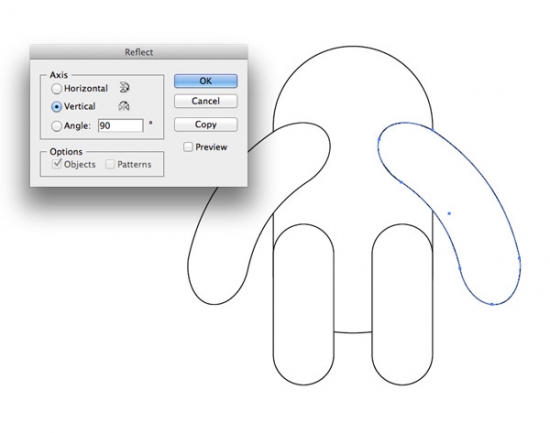This screenshot has width=550, height=433.
Task: Select the left leg rounded shape
Action: click(304, 305)
